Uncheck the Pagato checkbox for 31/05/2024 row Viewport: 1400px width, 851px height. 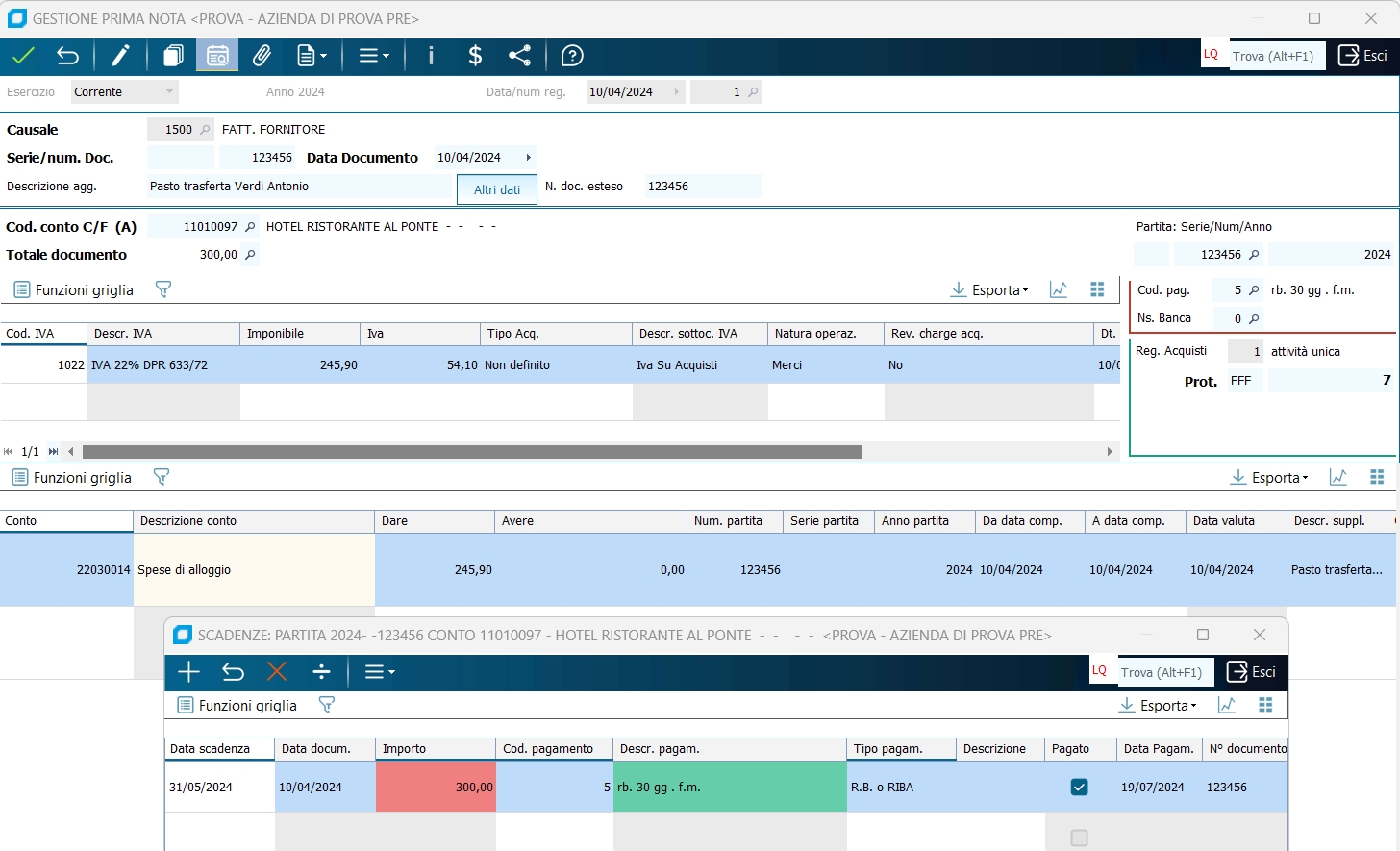pos(1079,788)
